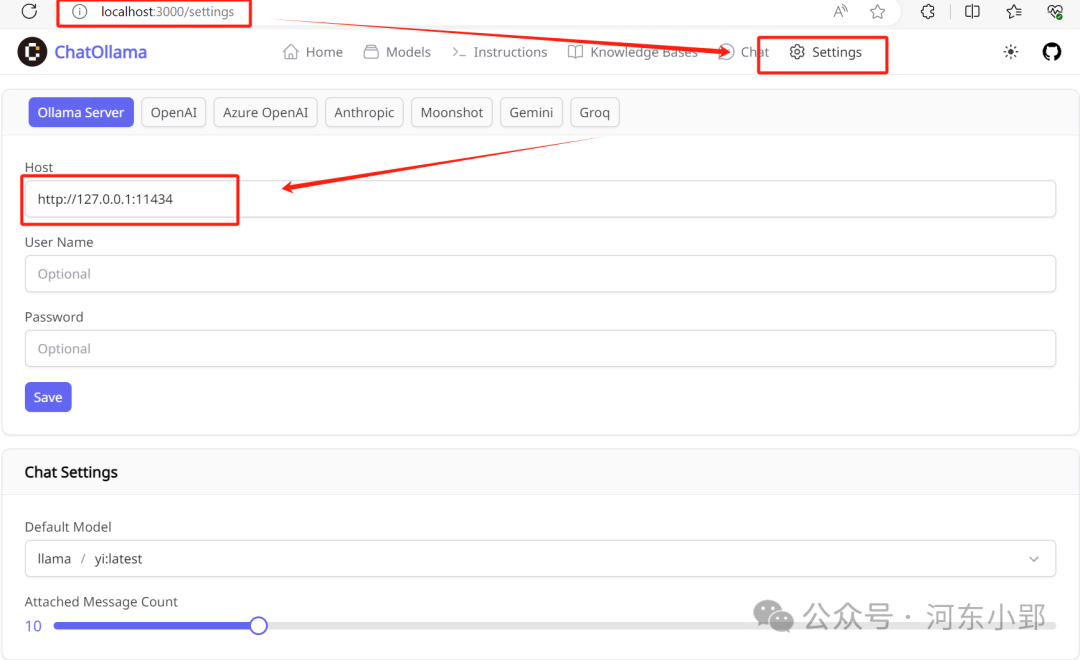Switch to the Anthropic tab

[x=364, y=112]
